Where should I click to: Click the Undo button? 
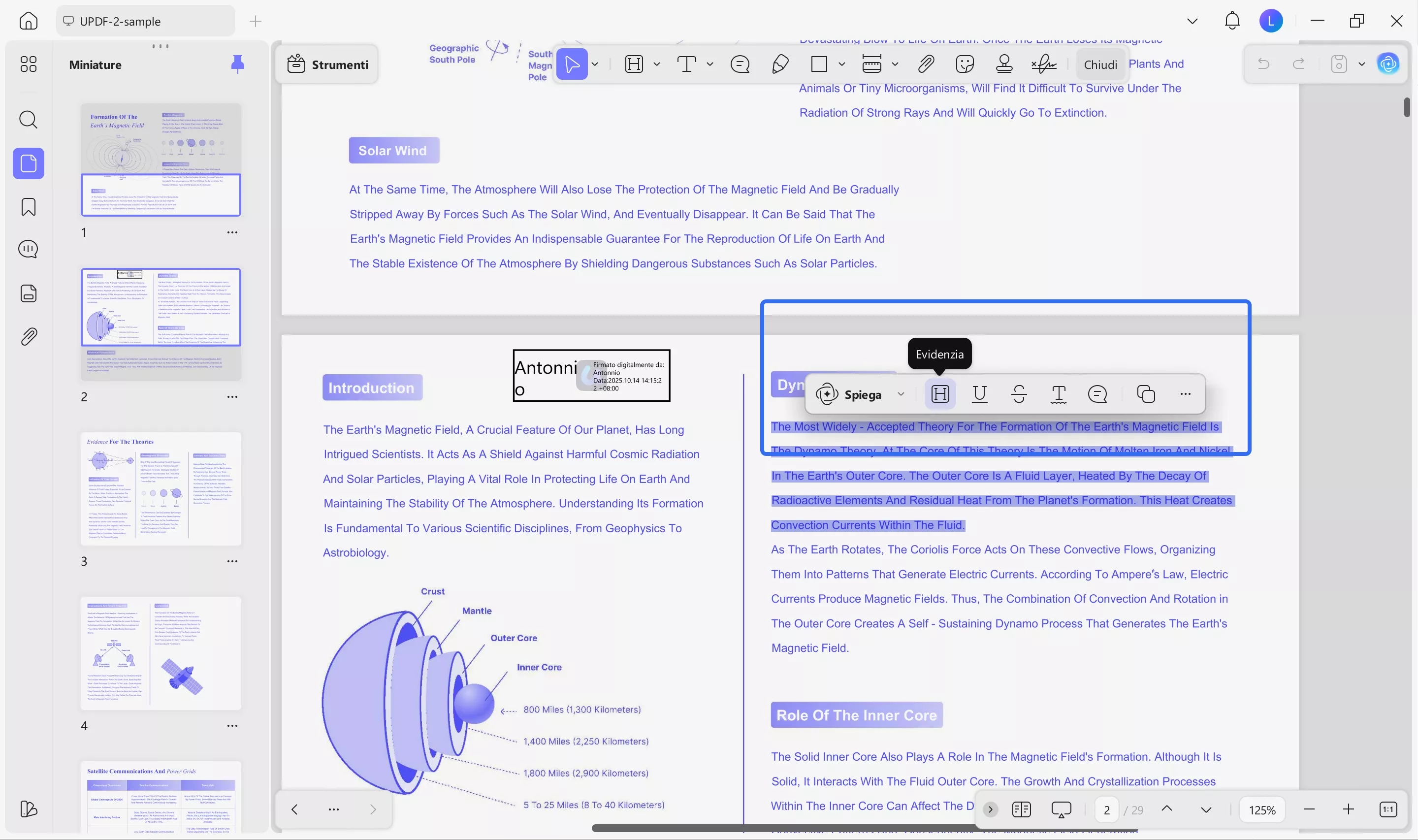(1263, 64)
